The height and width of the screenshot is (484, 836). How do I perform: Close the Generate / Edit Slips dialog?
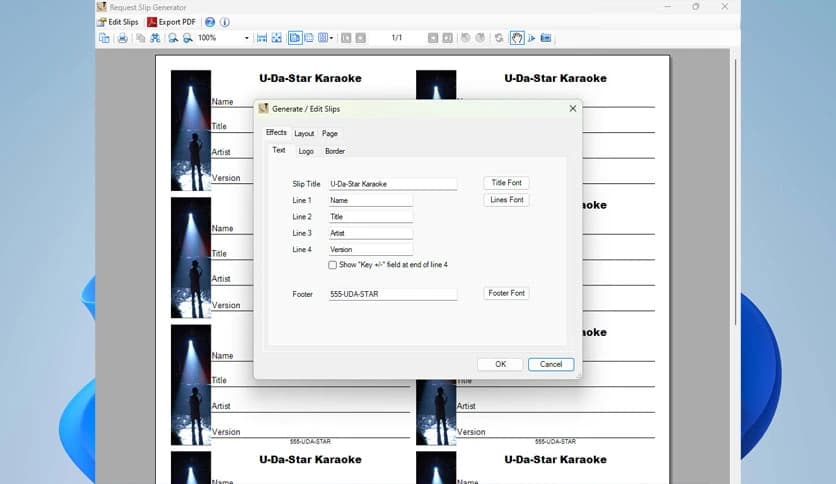573,108
